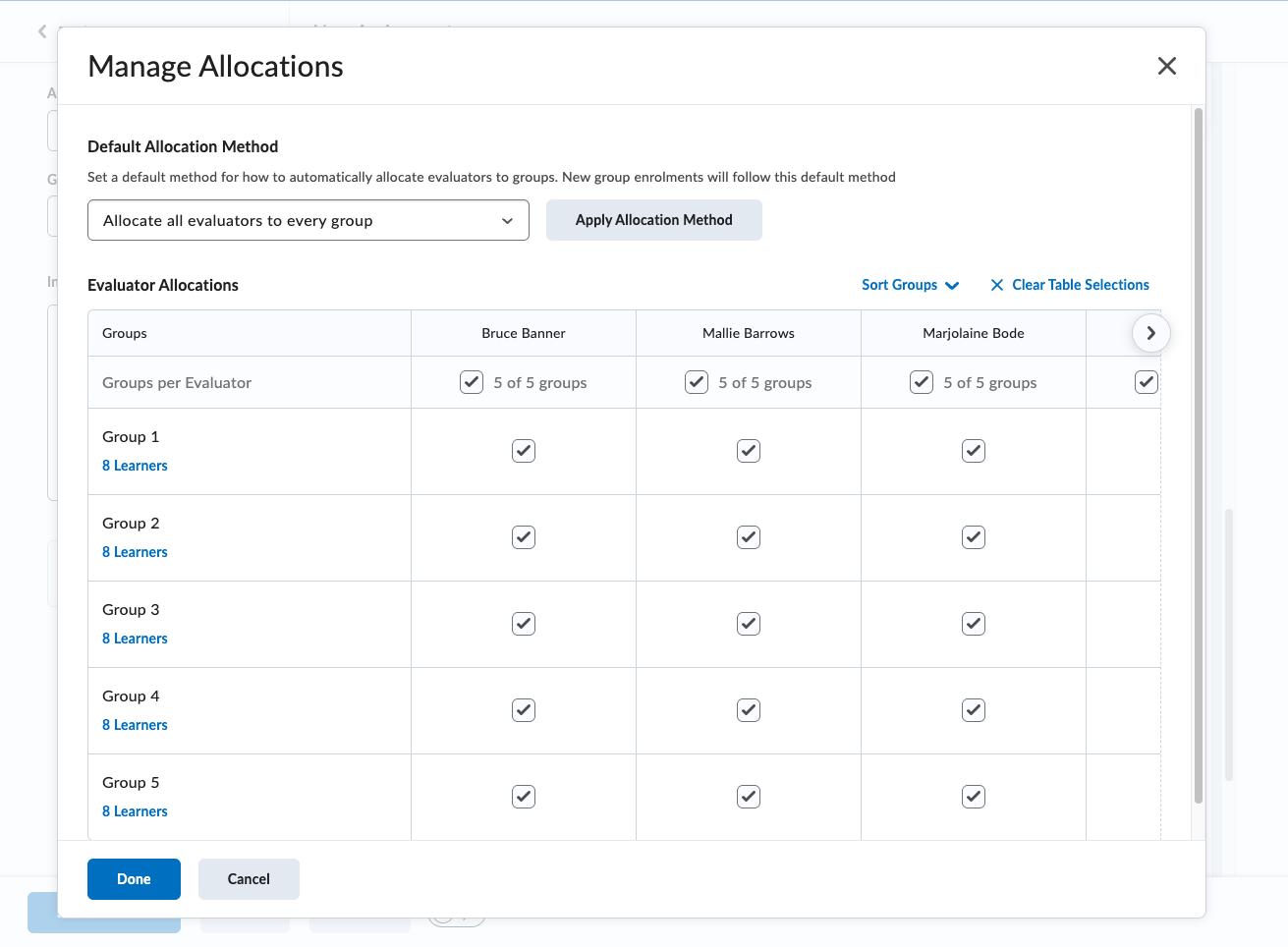Image resolution: width=1288 pixels, height=947 pixels.
Task: Click the X icon beside Clear Table Selections
Action: (x=996, y=285)
